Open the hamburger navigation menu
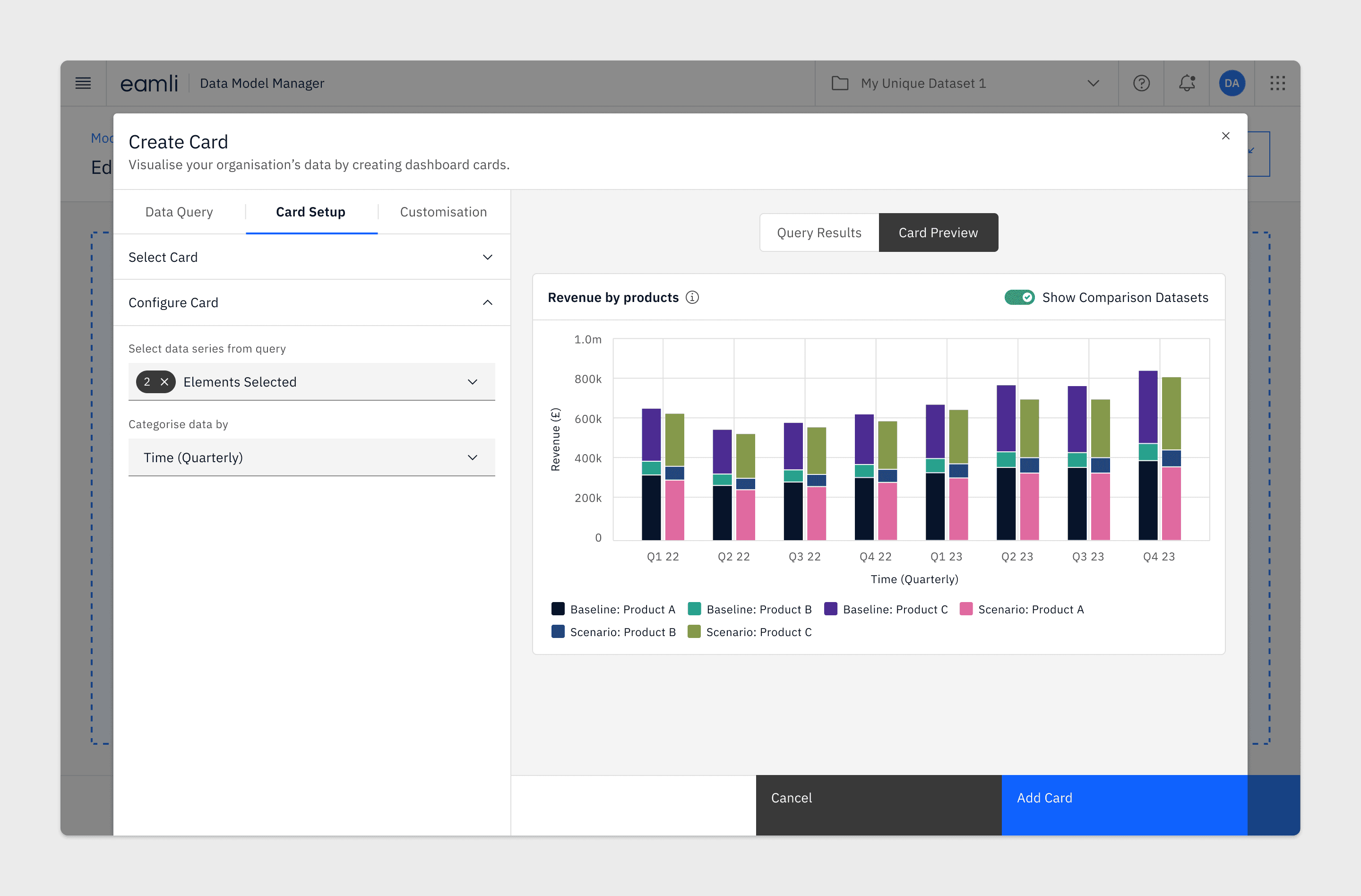This screenshot has height=896, width=1361. (x=83, y=84)
